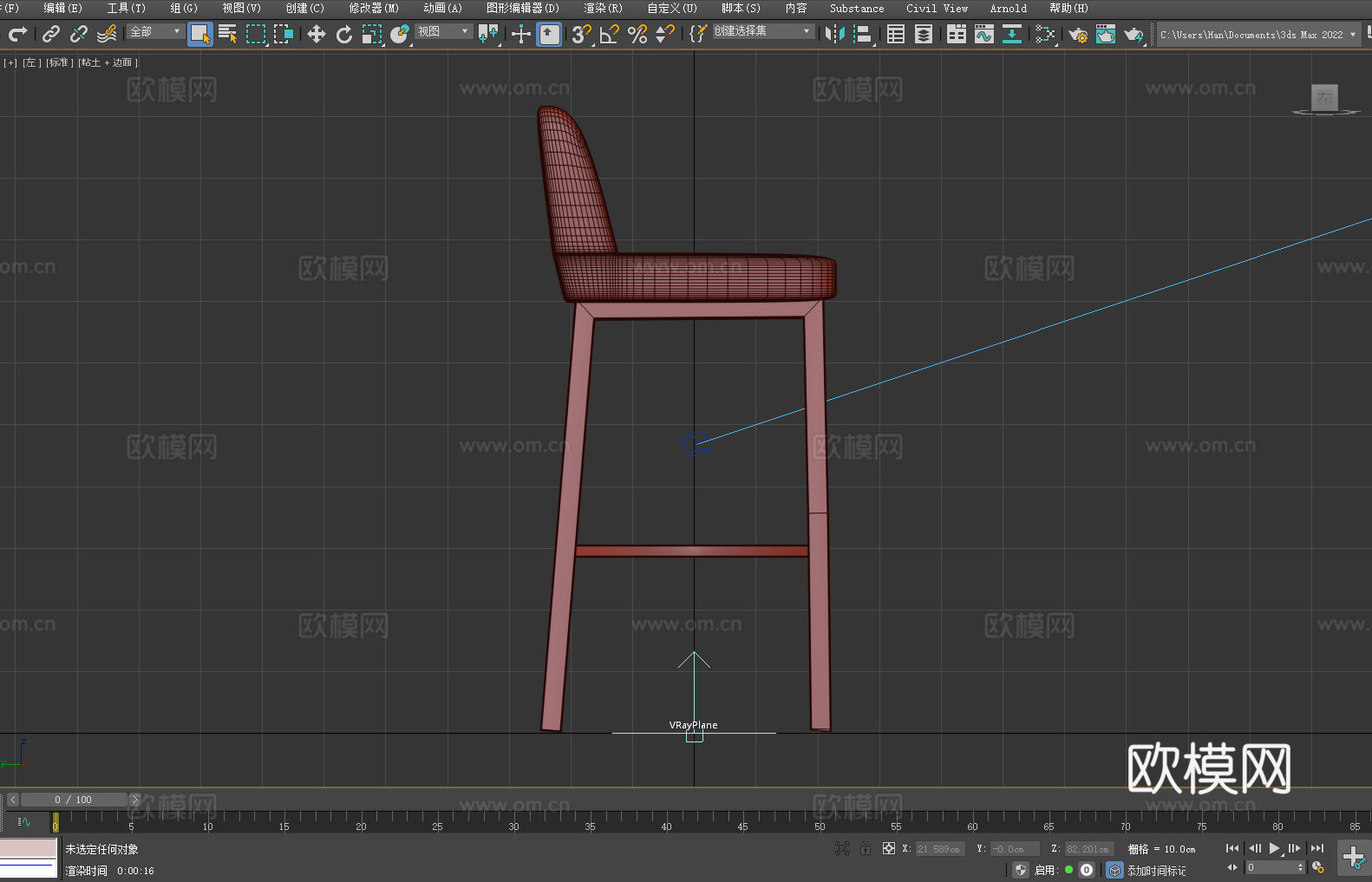Open the Substance menu

click(x=857, y=8)
